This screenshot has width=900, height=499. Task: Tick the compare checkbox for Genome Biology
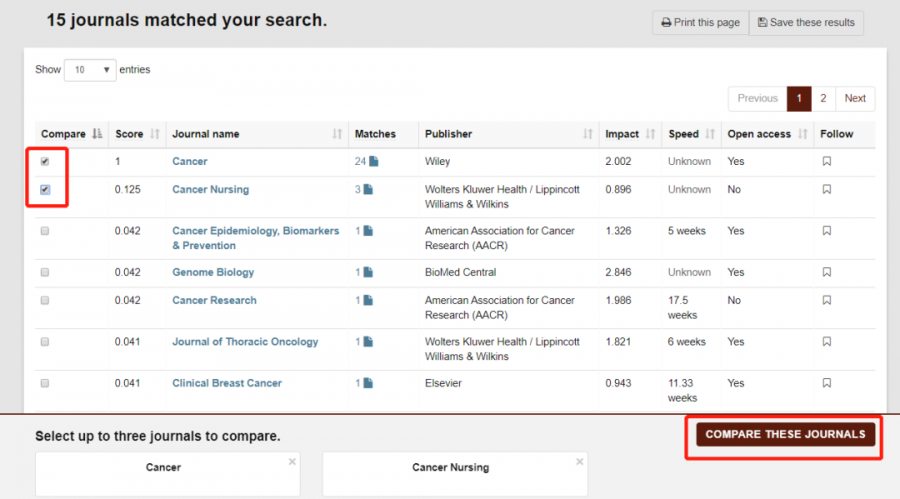[x=45, y=272]
